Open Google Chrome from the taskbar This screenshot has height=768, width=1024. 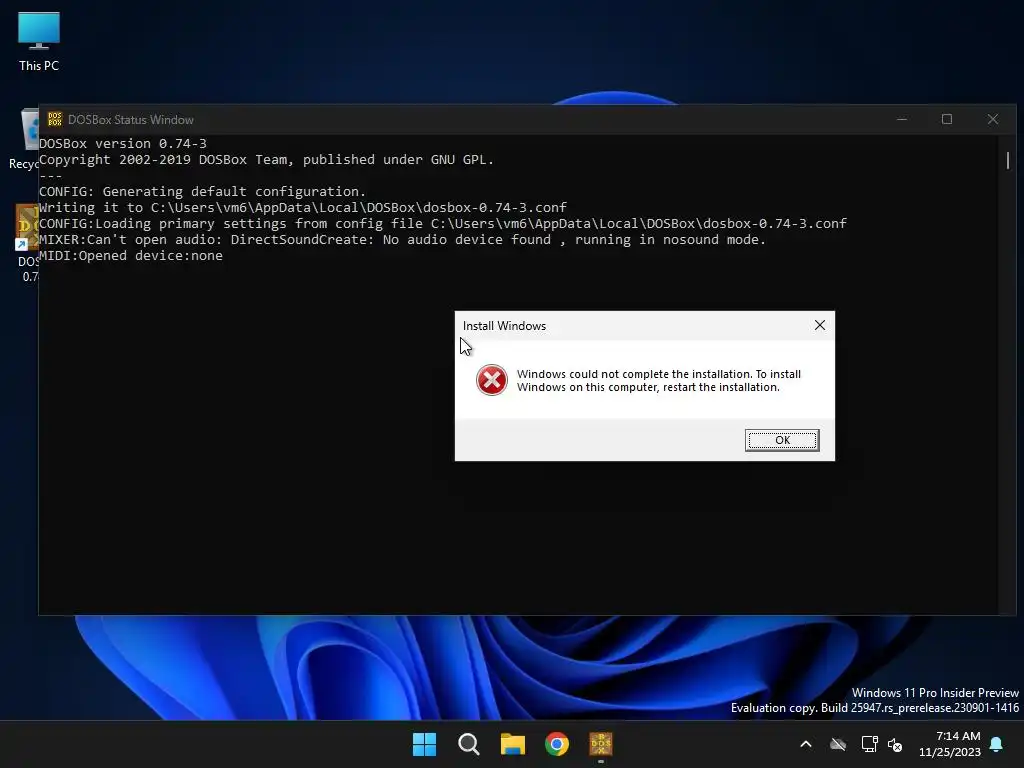point(557,744)
